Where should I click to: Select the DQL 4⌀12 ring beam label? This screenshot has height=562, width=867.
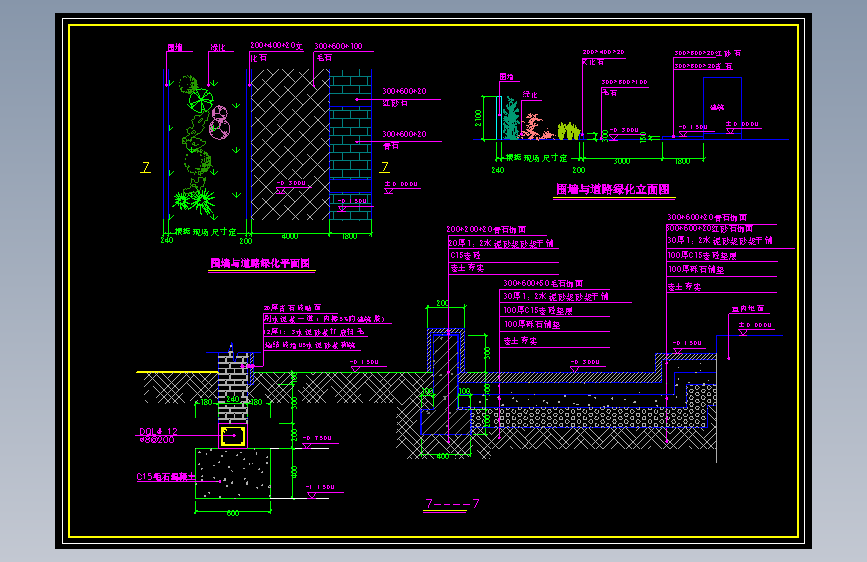pyautogui.click(x=158, y=431)
